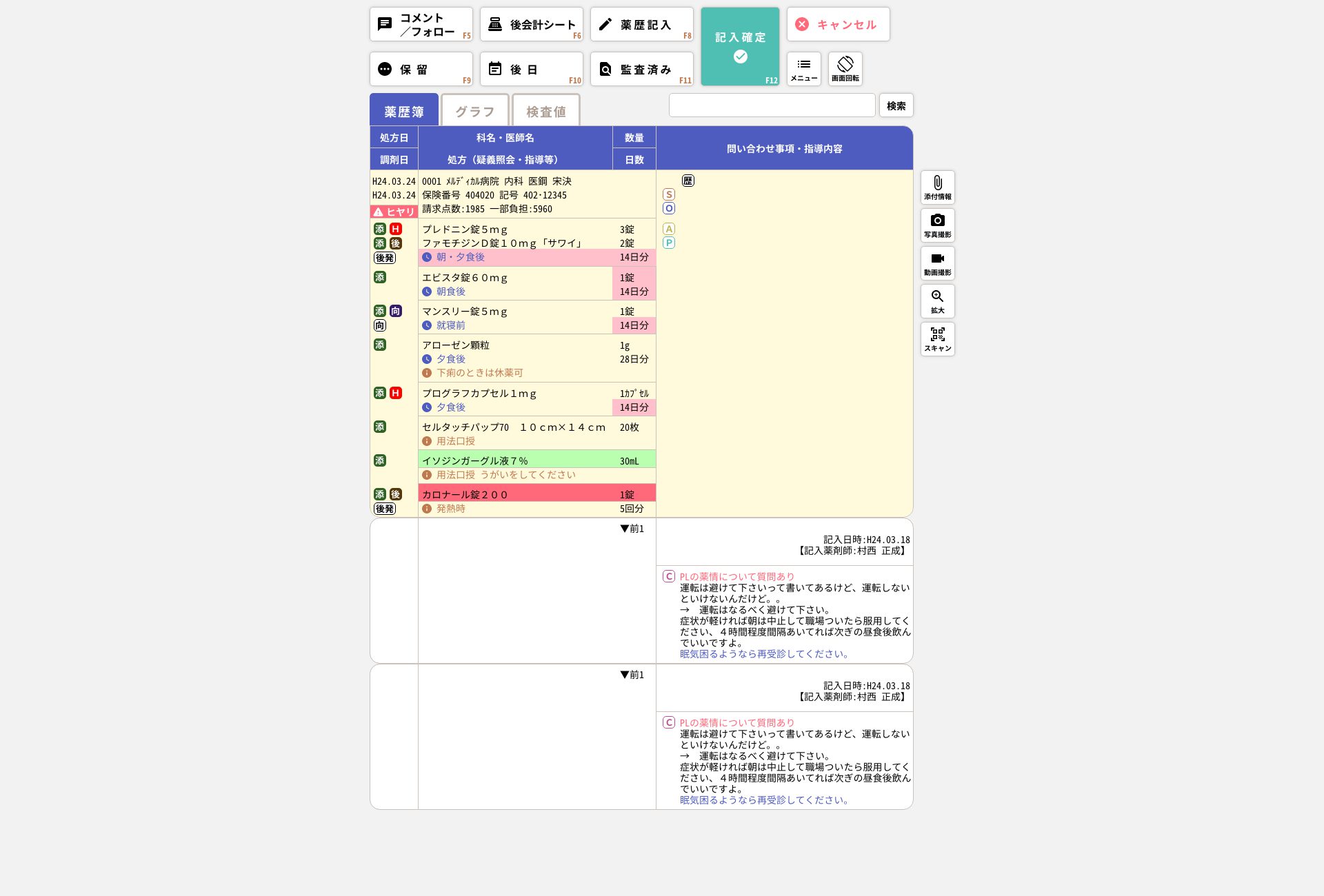The width and height of the screenshot is (1324, 896).
Task: Toggle the O marker in SOAP column
Action: pos(669,208)
